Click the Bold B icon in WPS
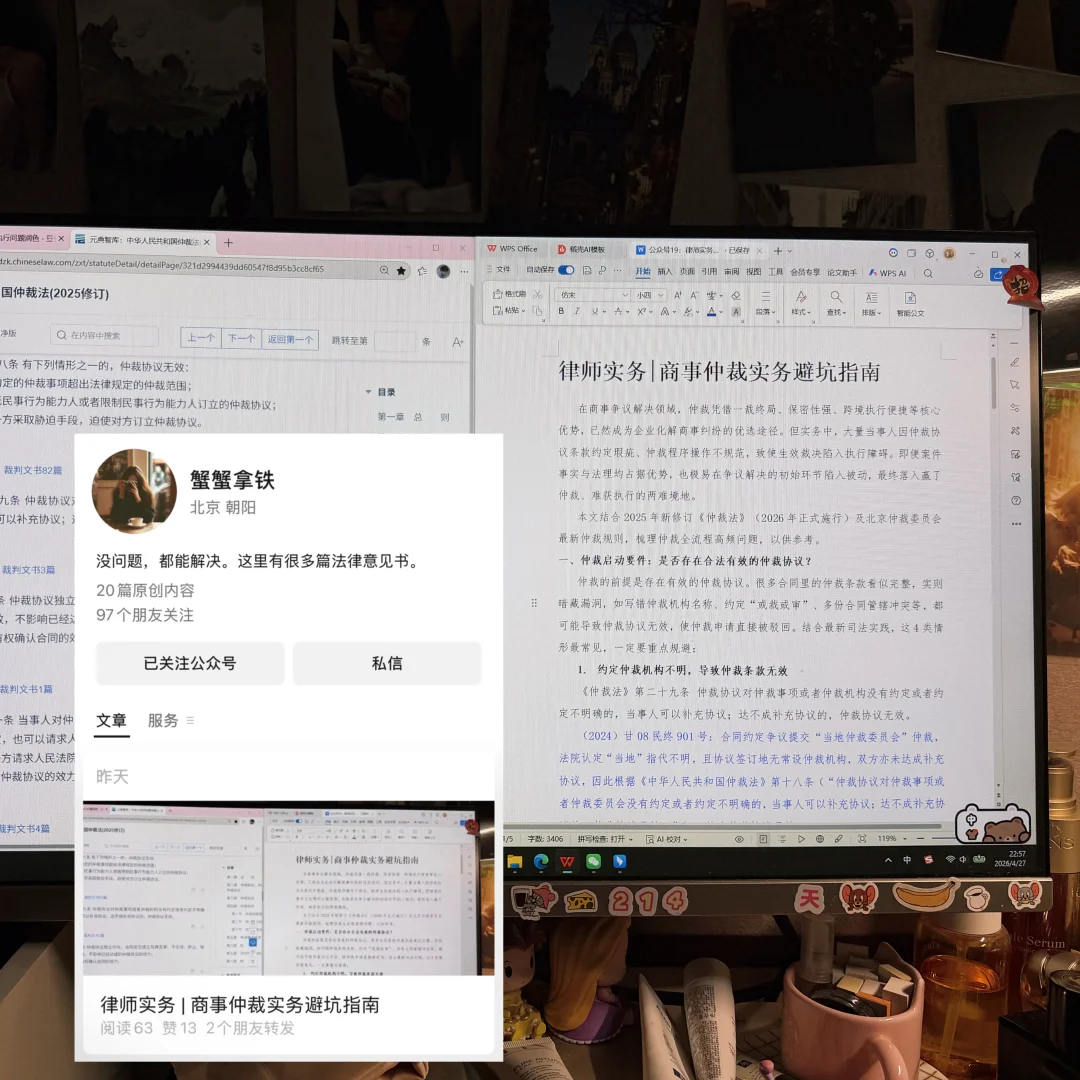 click(561, 311)
